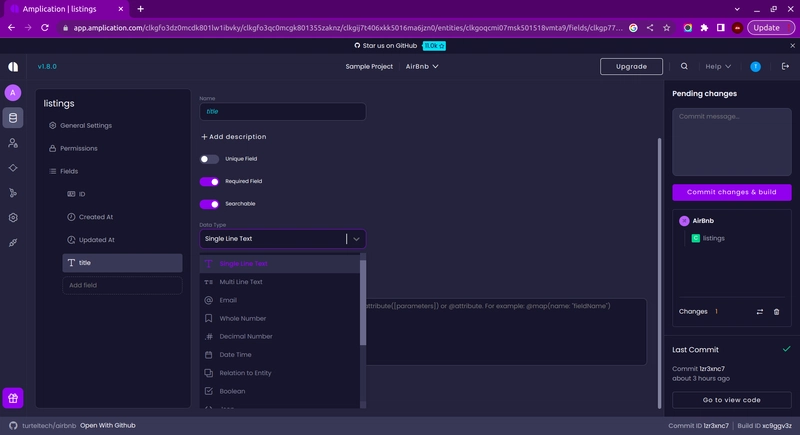Click the field Name input
This screenshot has height=435, width=800.
[282, 112]
